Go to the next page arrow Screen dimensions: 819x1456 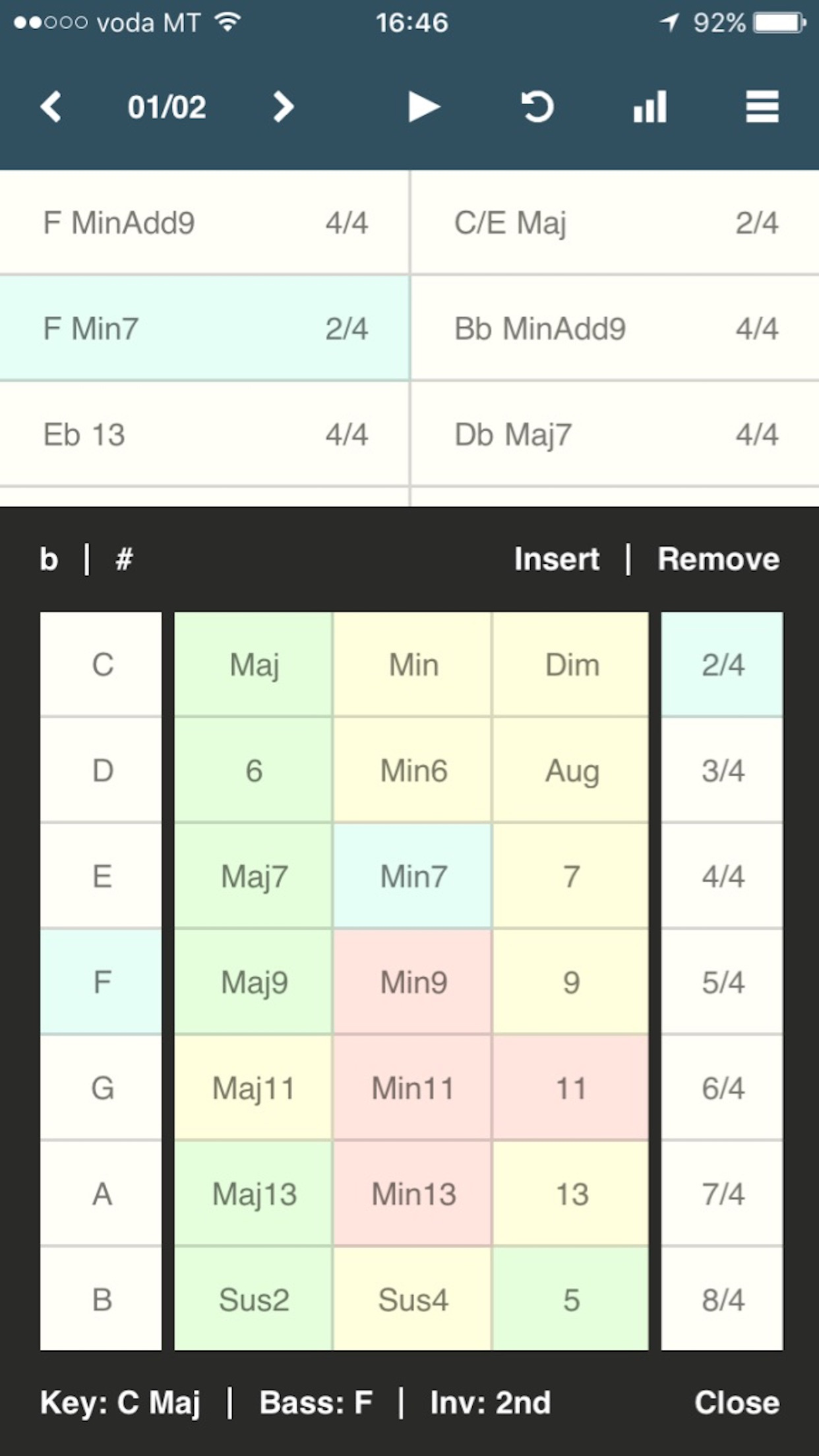pyautogui.click(x=283, y=107)
